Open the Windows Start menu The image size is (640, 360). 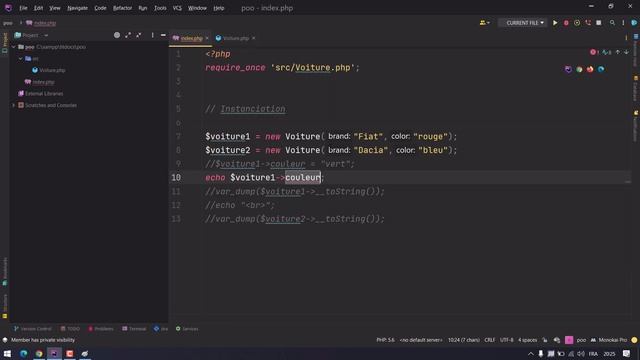click(x=7, y=353)
